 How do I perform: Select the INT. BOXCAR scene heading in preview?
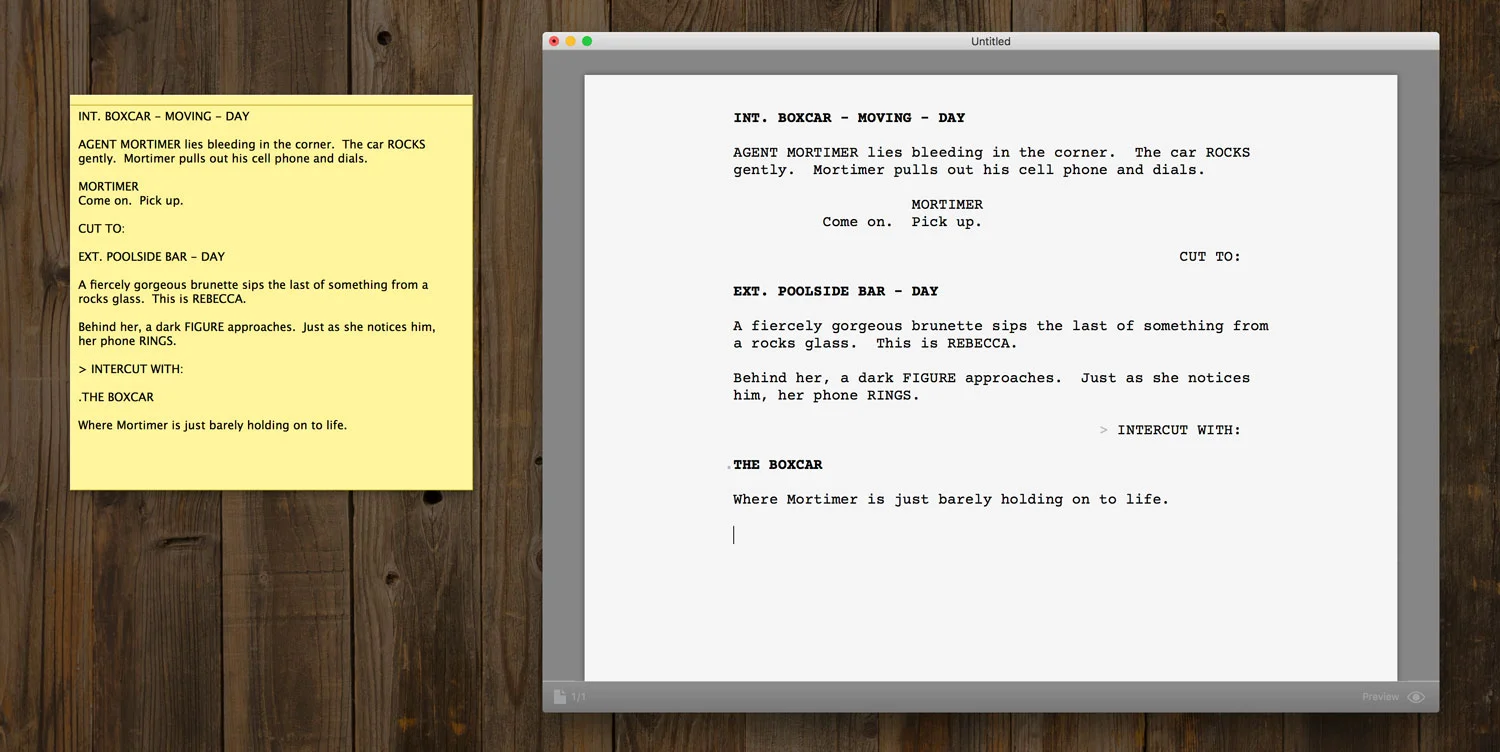(849, 117)
